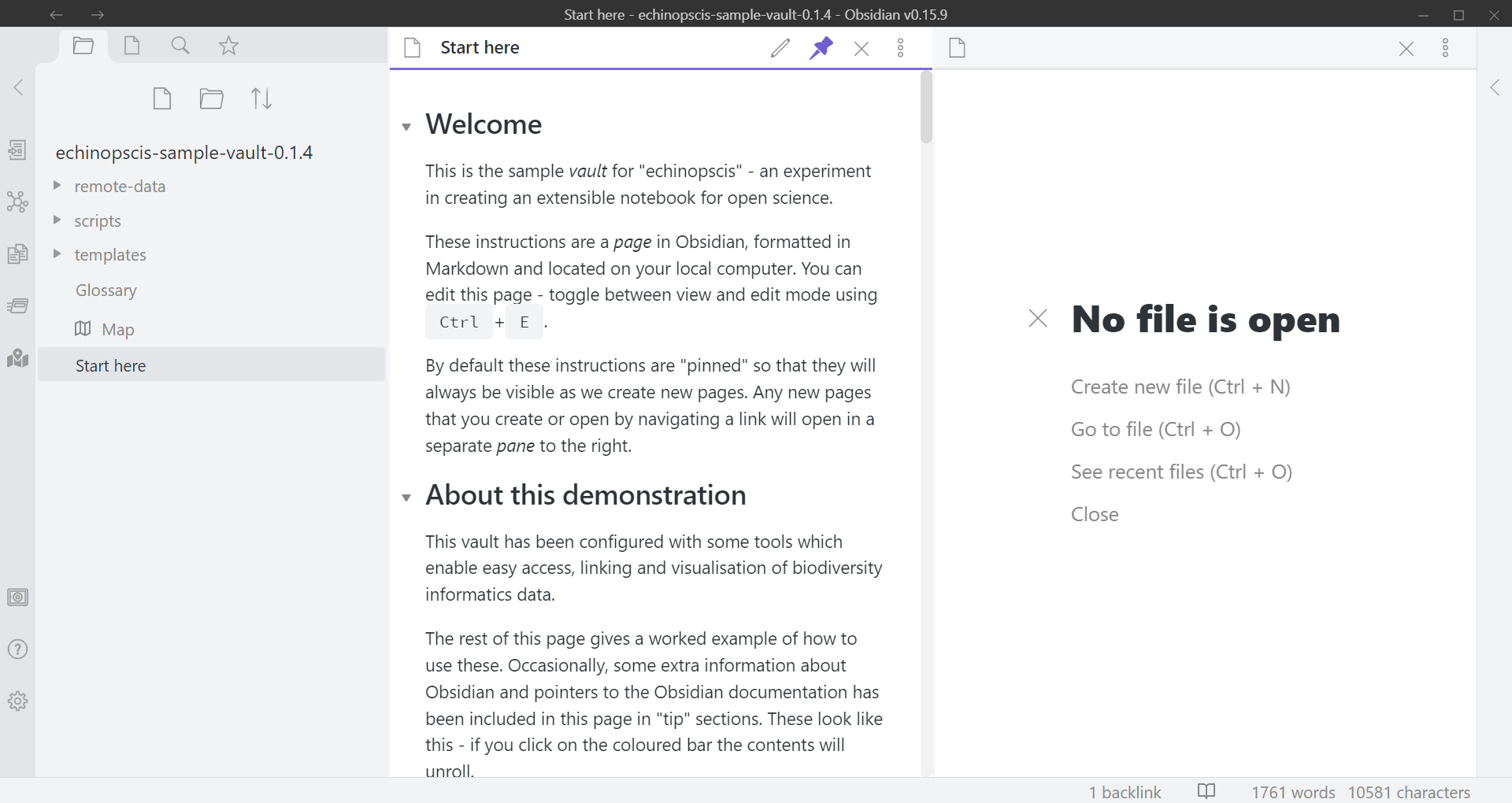Open another vault from the ribbon

(x=17, y=598)
